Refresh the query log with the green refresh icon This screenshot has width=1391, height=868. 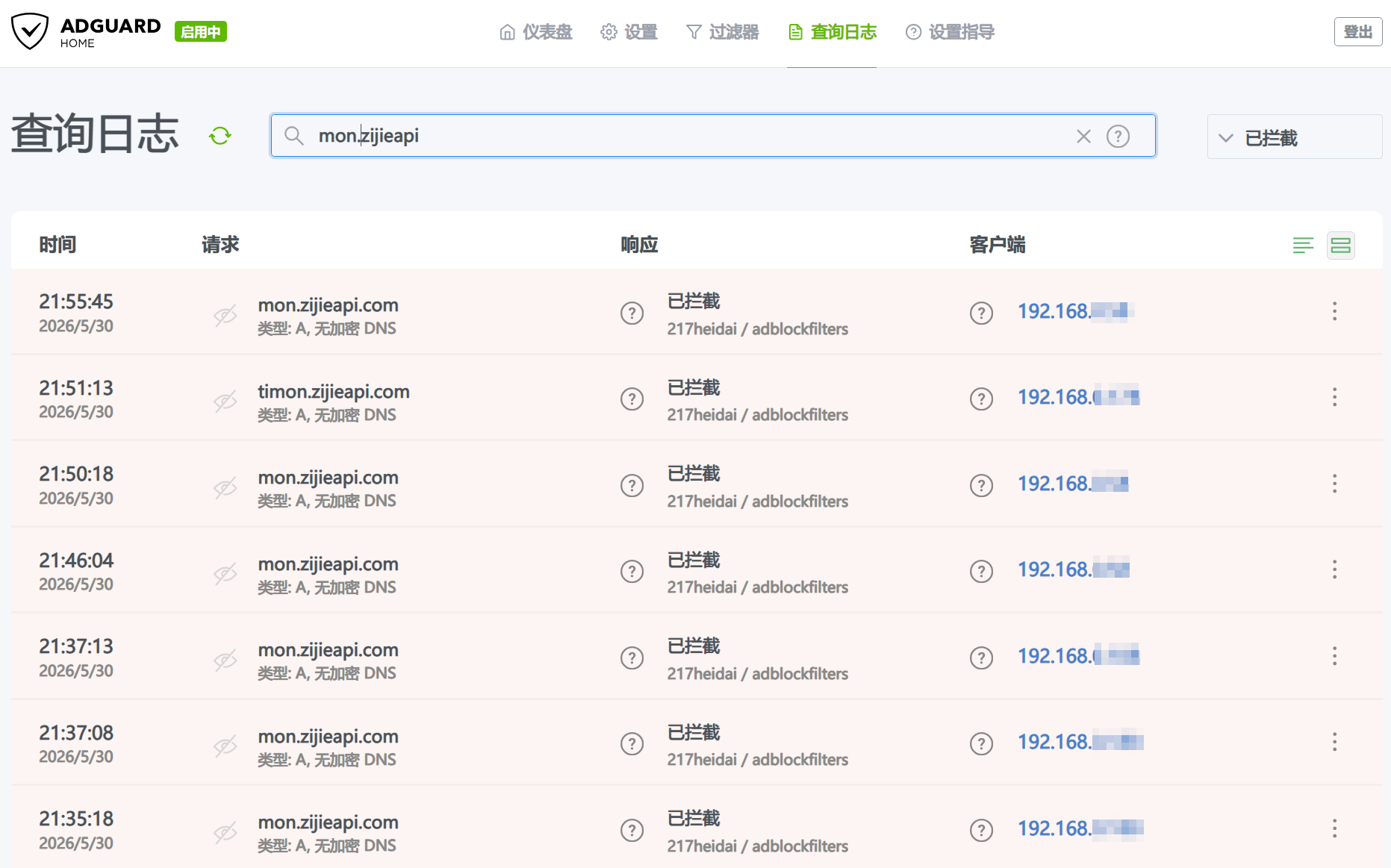tap(220, 135)
